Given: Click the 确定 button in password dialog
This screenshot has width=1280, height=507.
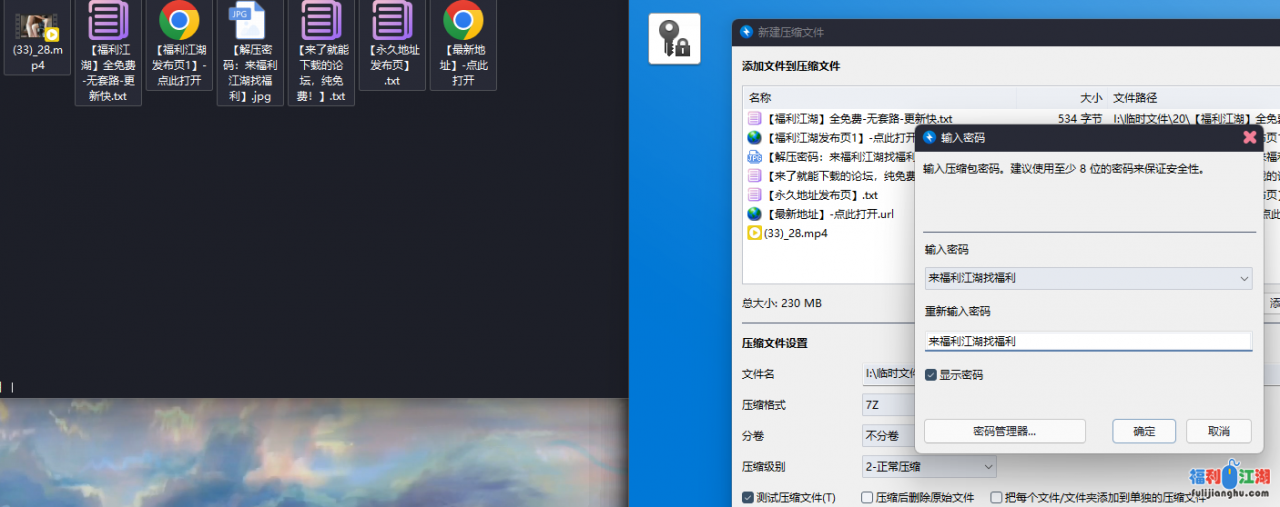Looking at the screenshot, I should [x=1143, y=431].
